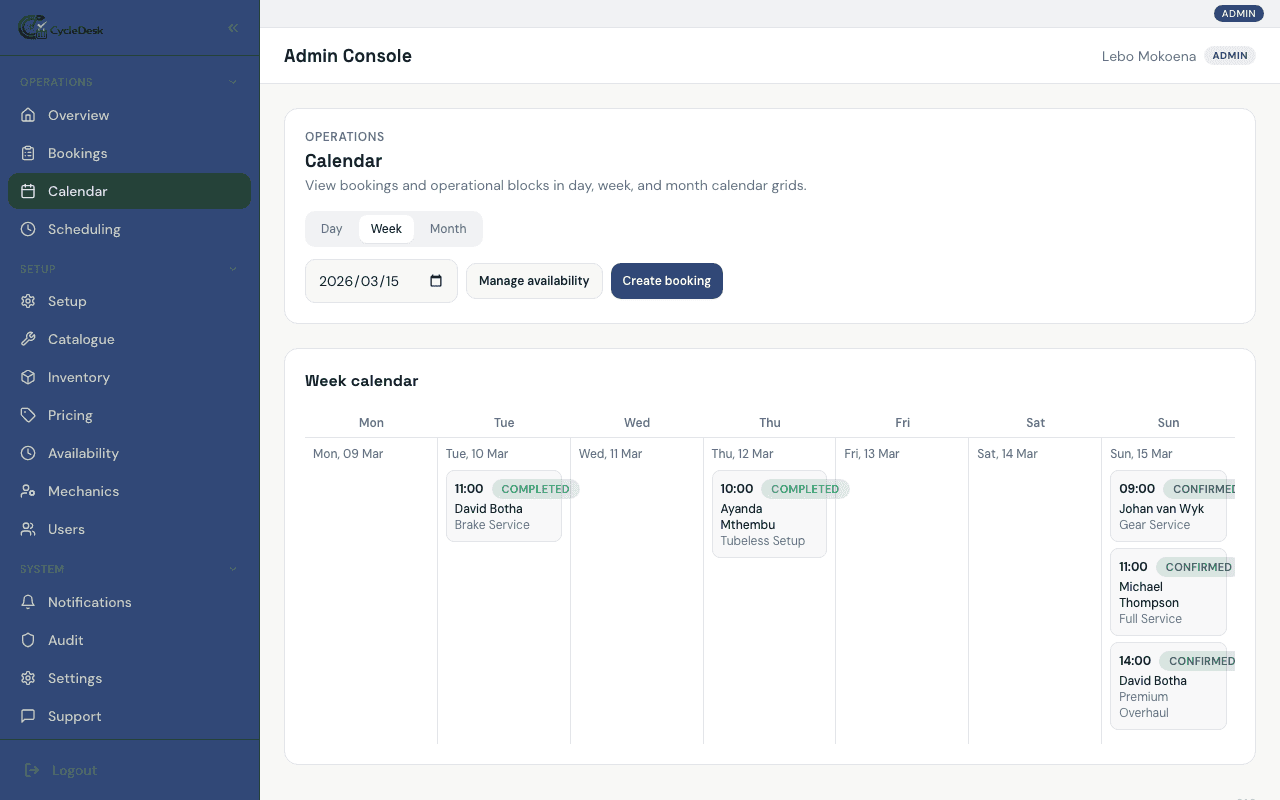
Task: Click the Mechanics people icon
Action: pyautogui.click(x=28, y=491)
